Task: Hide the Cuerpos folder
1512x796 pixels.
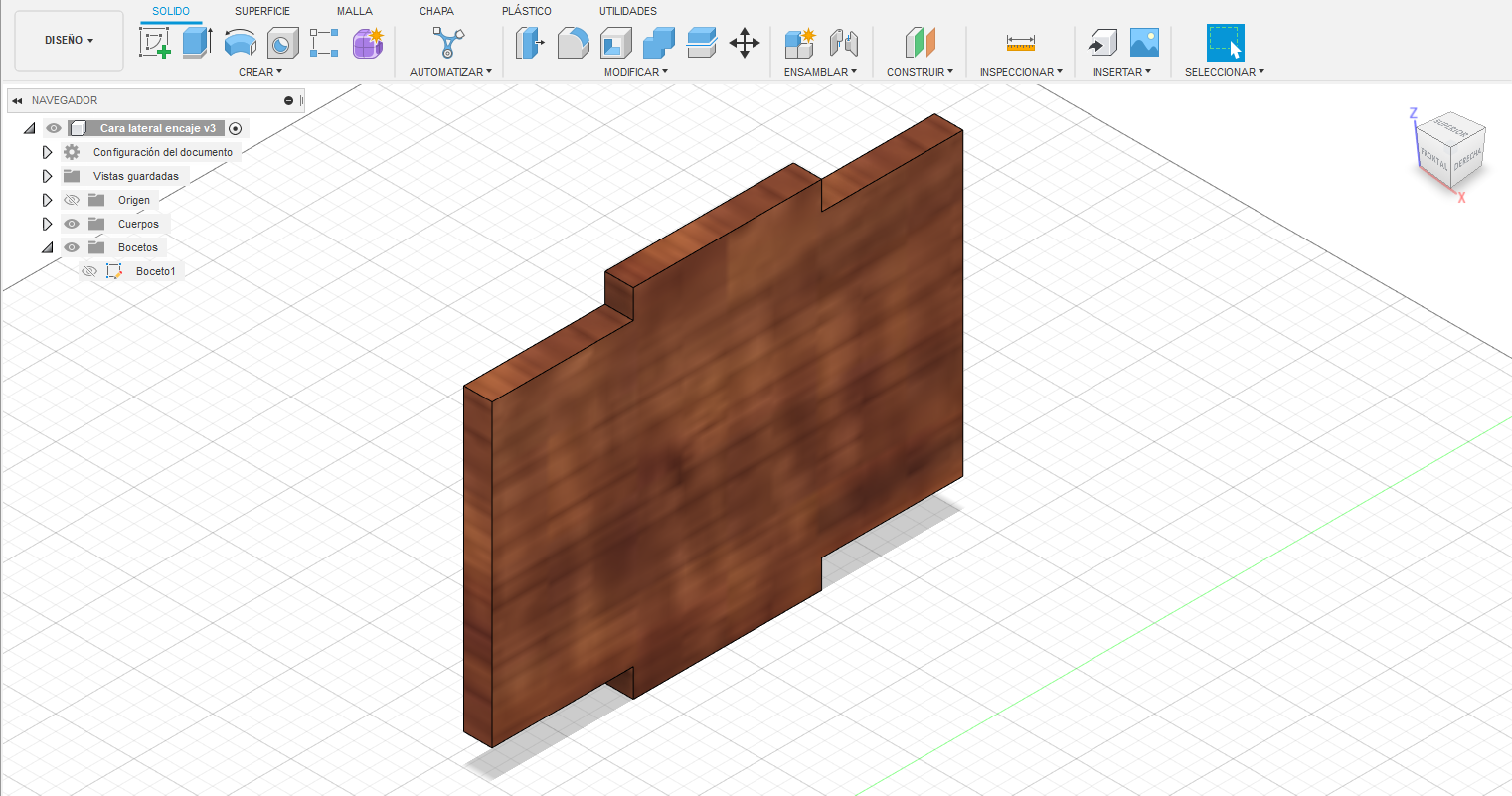Action: (72, 224)
